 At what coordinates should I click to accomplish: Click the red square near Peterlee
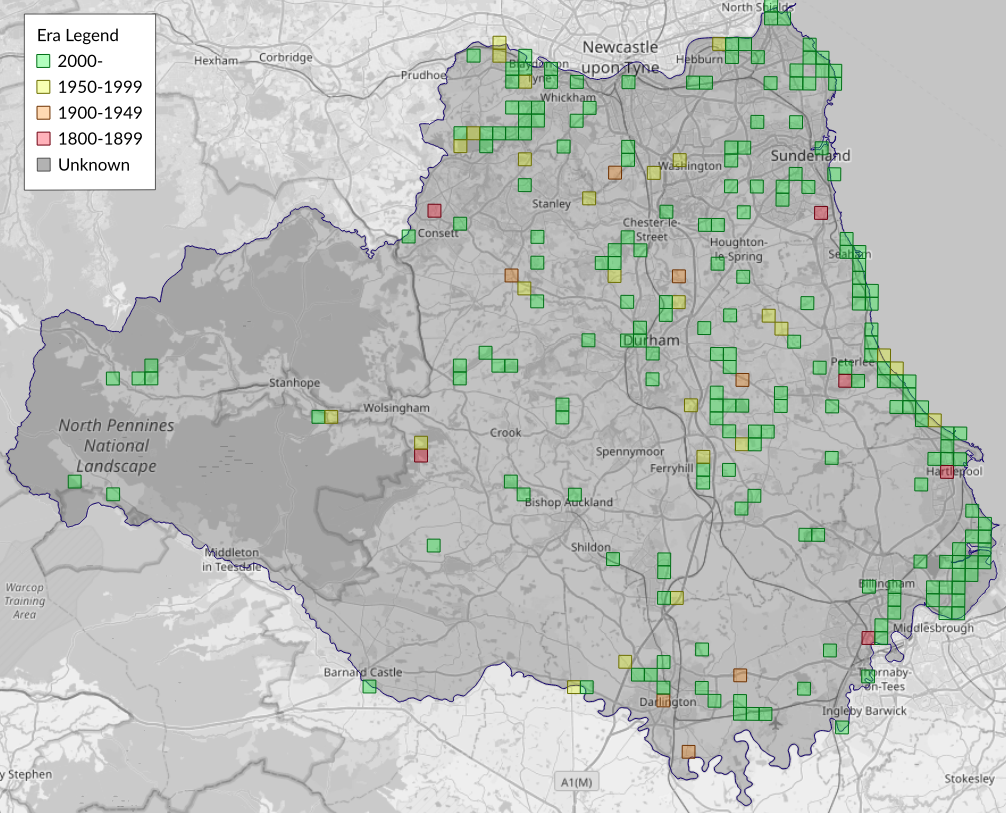(845, 380)
